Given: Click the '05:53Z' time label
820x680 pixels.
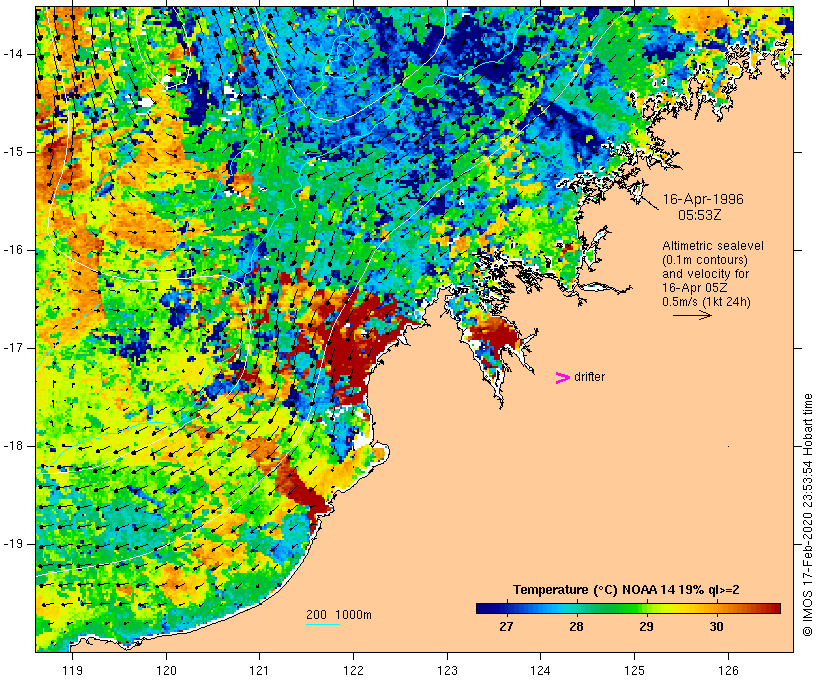Looking at the screenshot, I should click(x=700, y=215).
